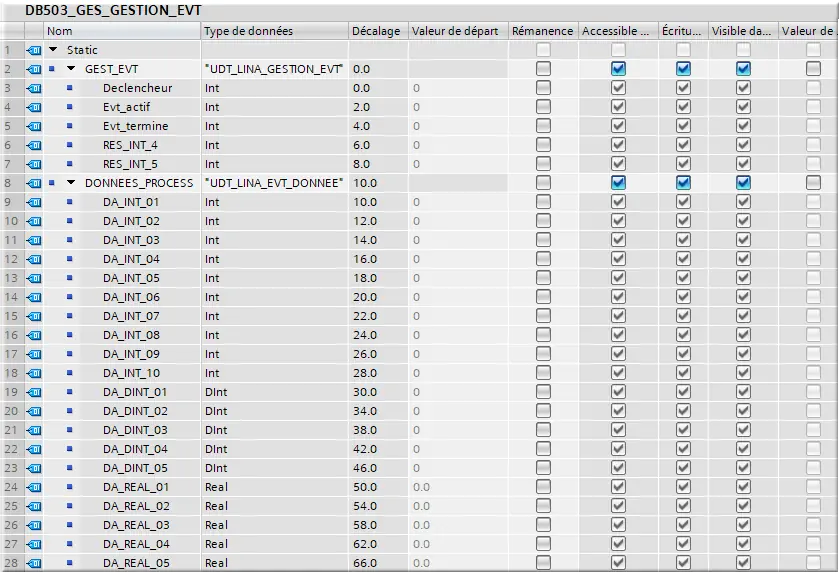Click the Visible da... column header

pos(743,31)
